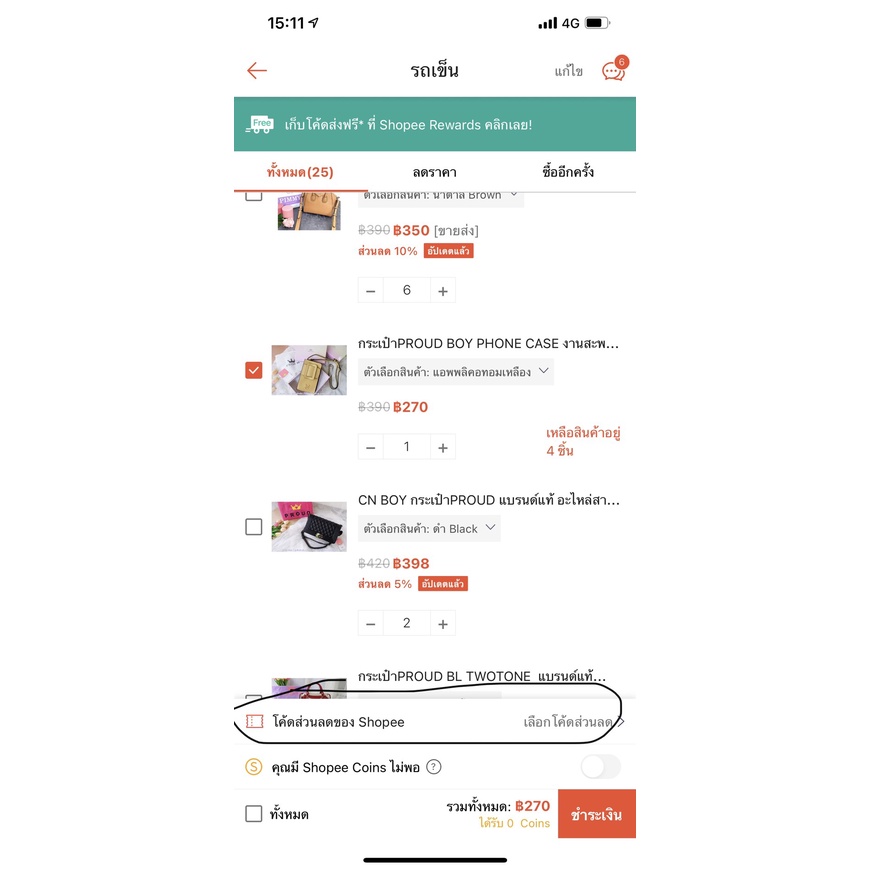Open the Brown variation dropdown
The width and height of the screenshot is (870, 870).
441,198
